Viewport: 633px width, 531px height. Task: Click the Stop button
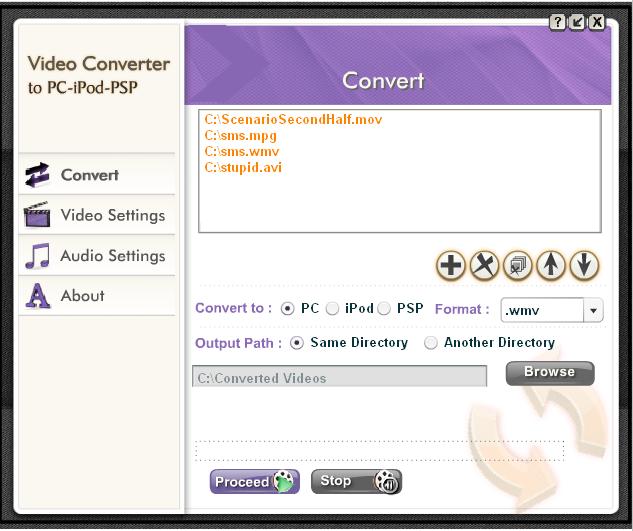(x=356, y=481)
